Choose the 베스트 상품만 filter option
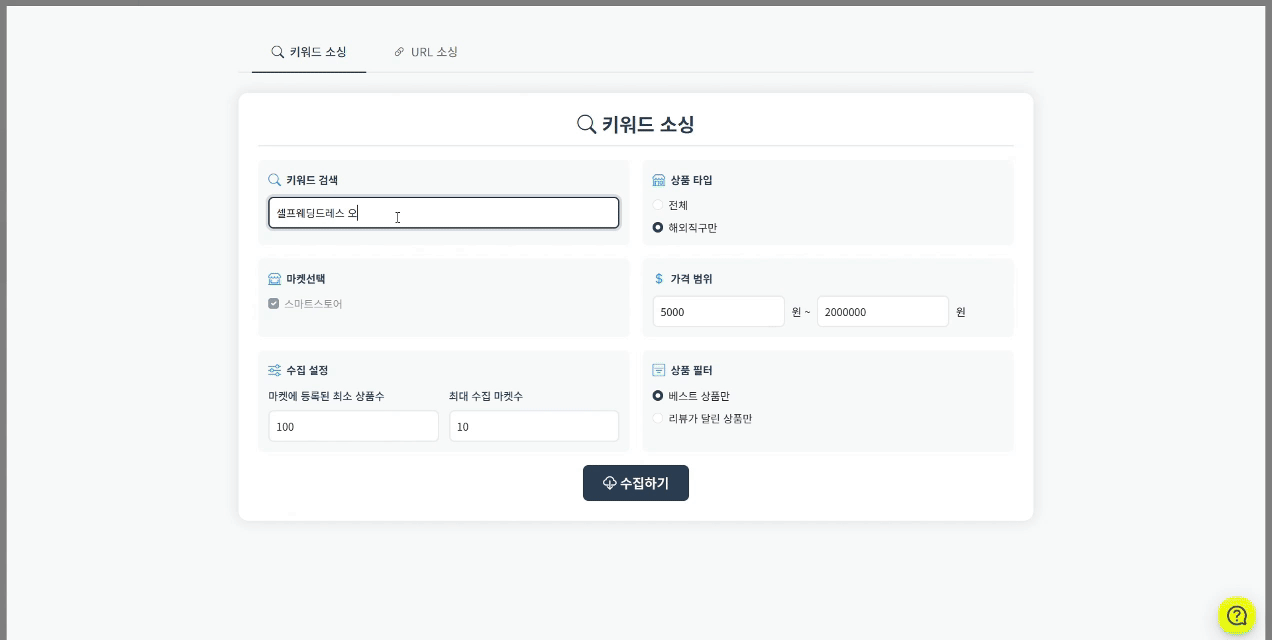This screenshot has height=640, width=1272. point(658,396)
